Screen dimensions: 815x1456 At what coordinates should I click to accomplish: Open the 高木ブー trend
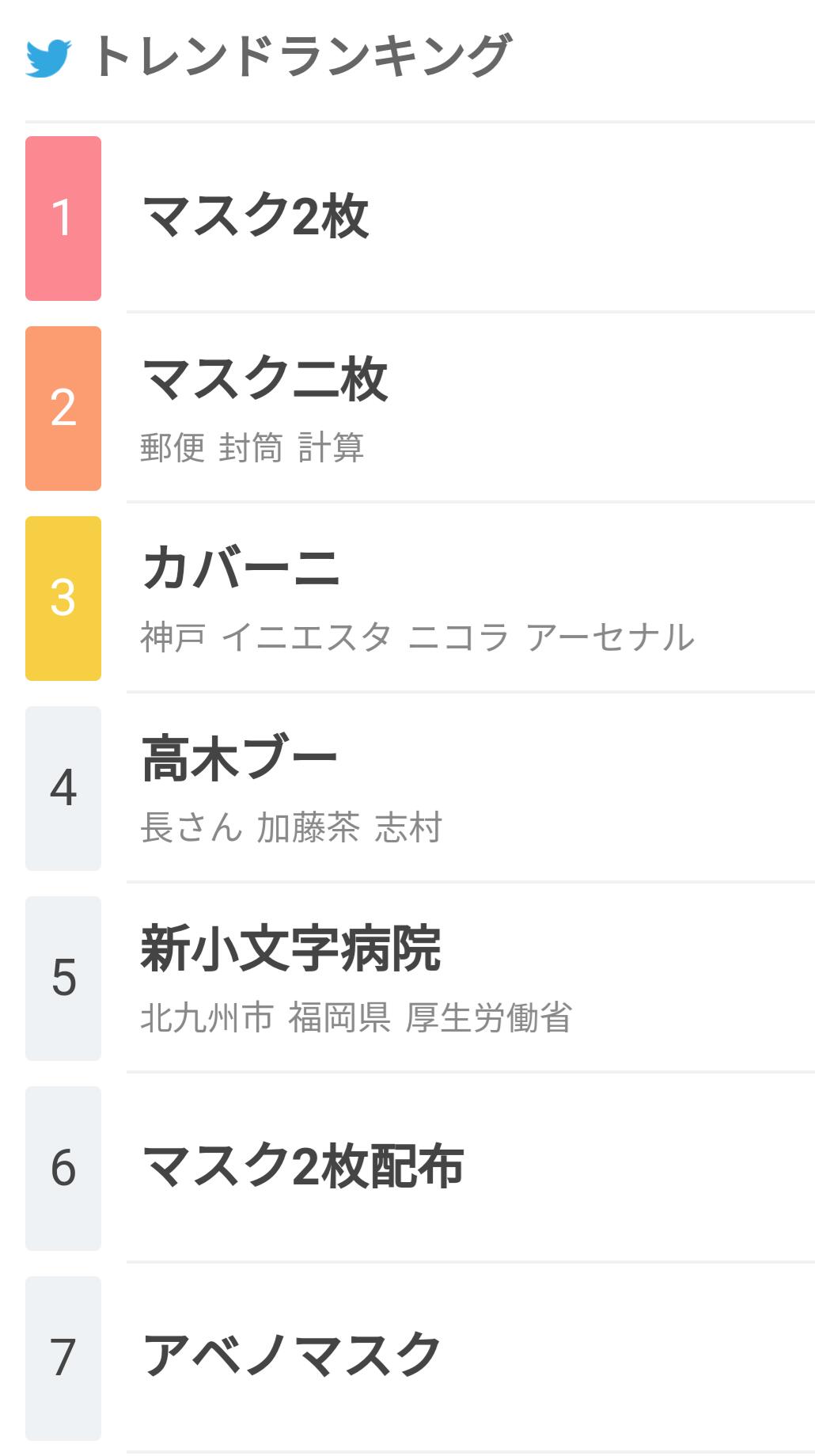[x=239, y=758]
